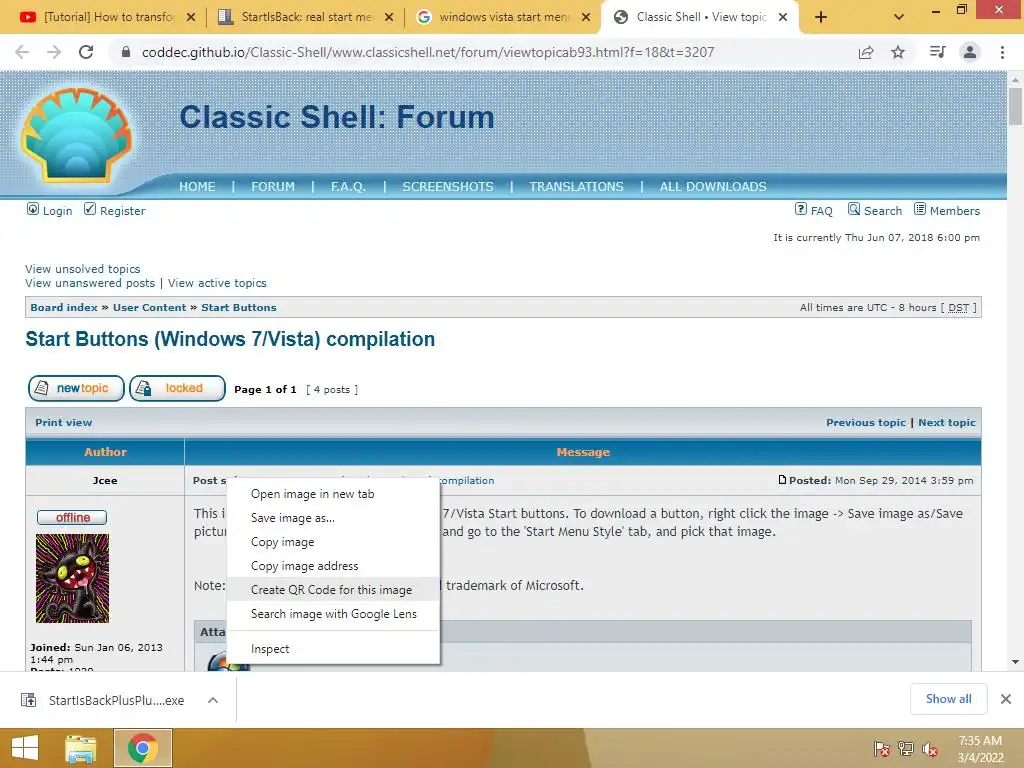
Task: Open File Explorer from taskbar
Action: pos(81,748)
